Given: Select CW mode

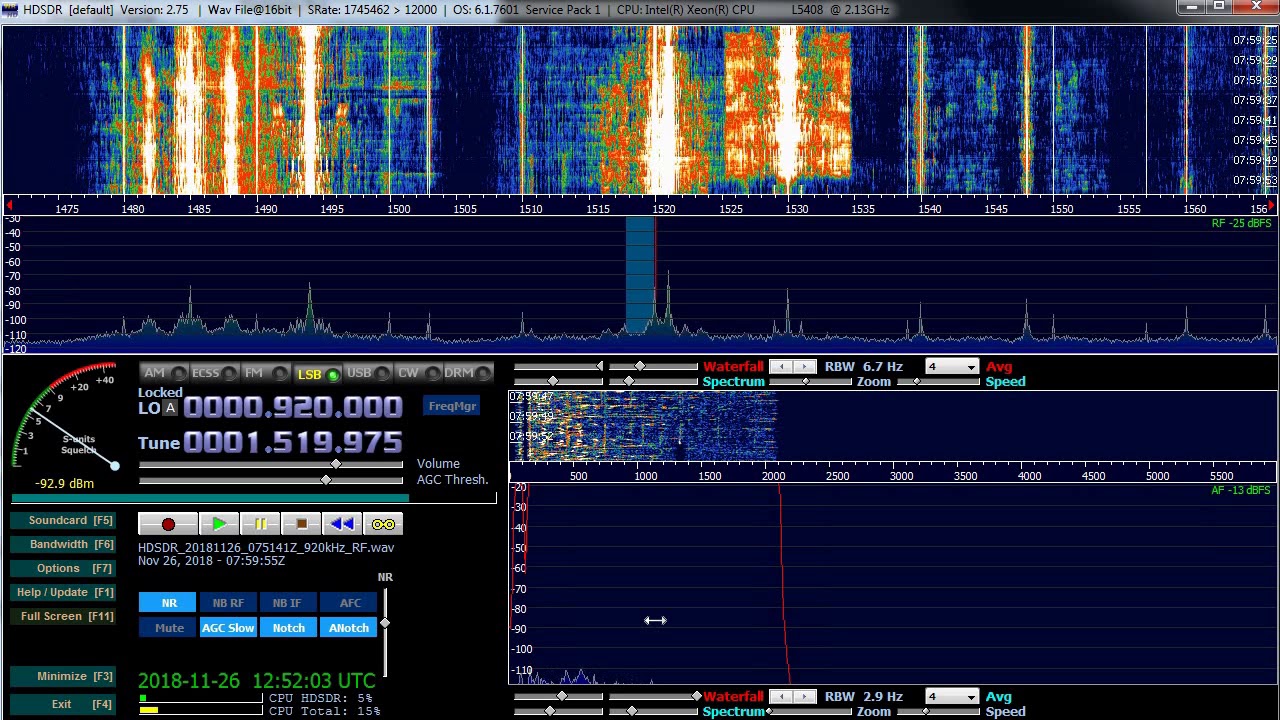Looking at the screenshot, I should pyautogui.click(x=418, y=373).
